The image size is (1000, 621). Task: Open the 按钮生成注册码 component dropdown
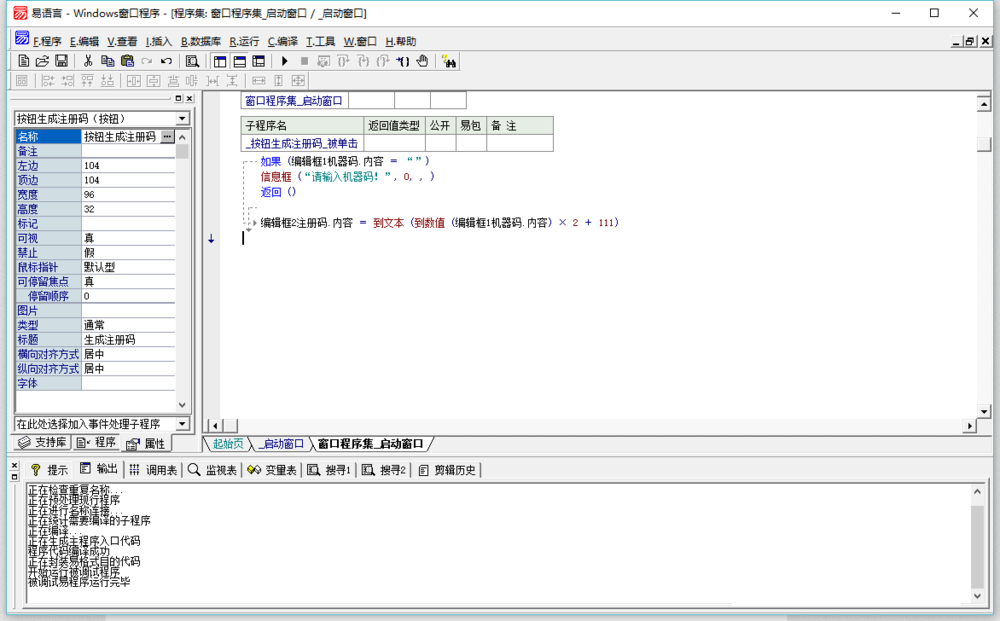pyautogui.click(x=182, y=118)
